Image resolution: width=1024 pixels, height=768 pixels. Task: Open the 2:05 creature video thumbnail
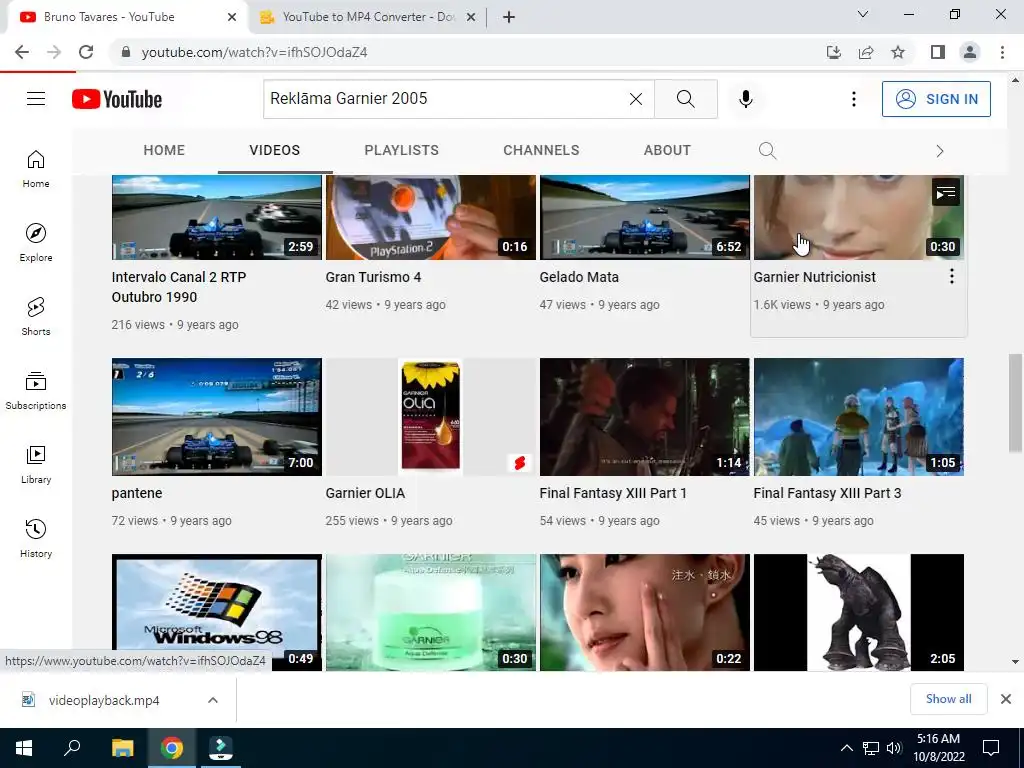tap(859, 612)
